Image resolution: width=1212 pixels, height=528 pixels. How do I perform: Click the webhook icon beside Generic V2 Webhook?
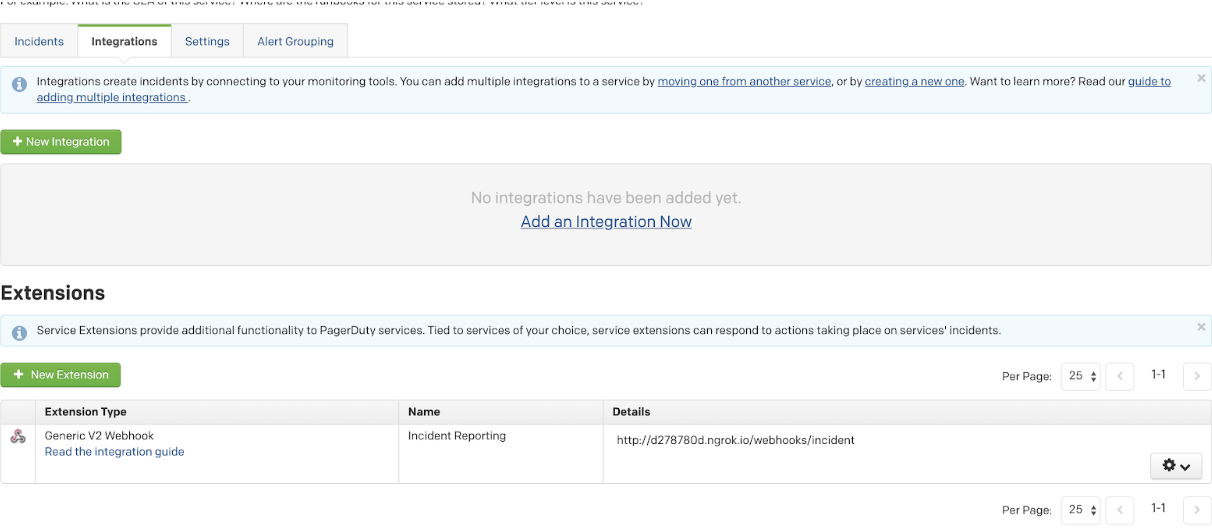pos(18,436)
